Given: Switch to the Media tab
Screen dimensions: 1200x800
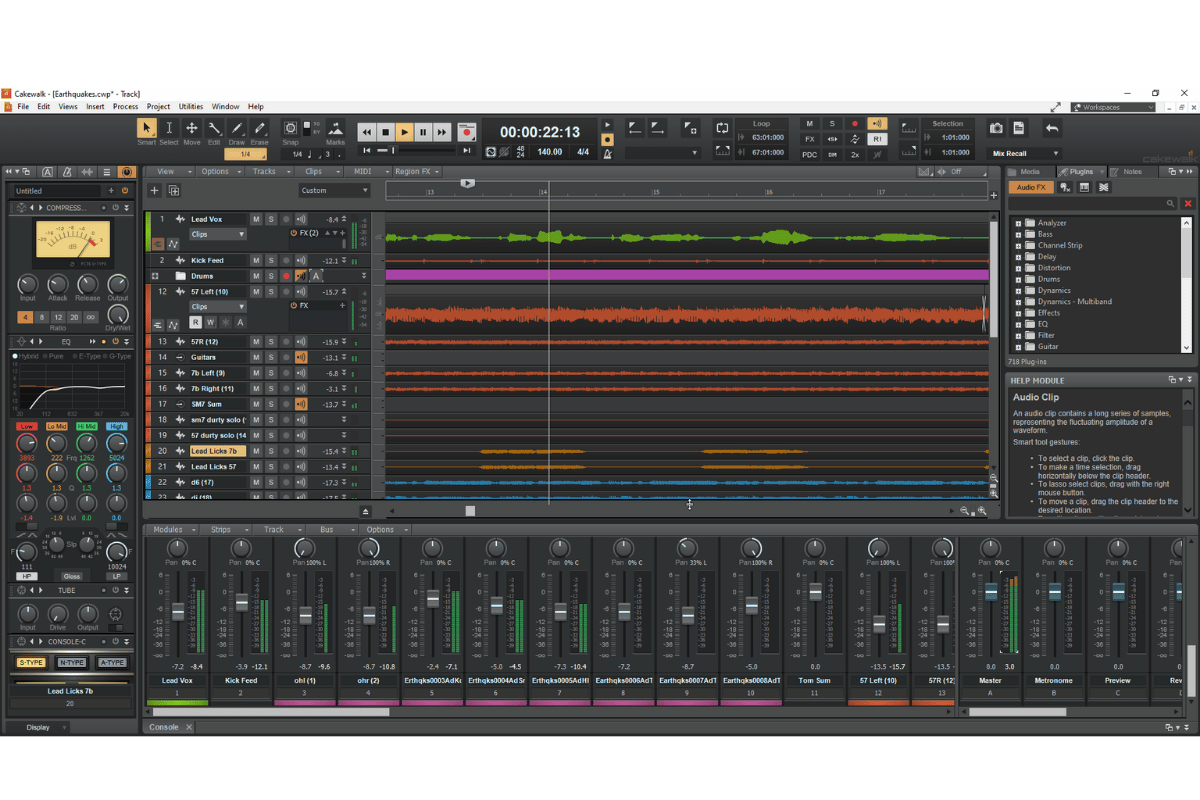Looking at the screenshot, I should click(x=1032, y=171).
